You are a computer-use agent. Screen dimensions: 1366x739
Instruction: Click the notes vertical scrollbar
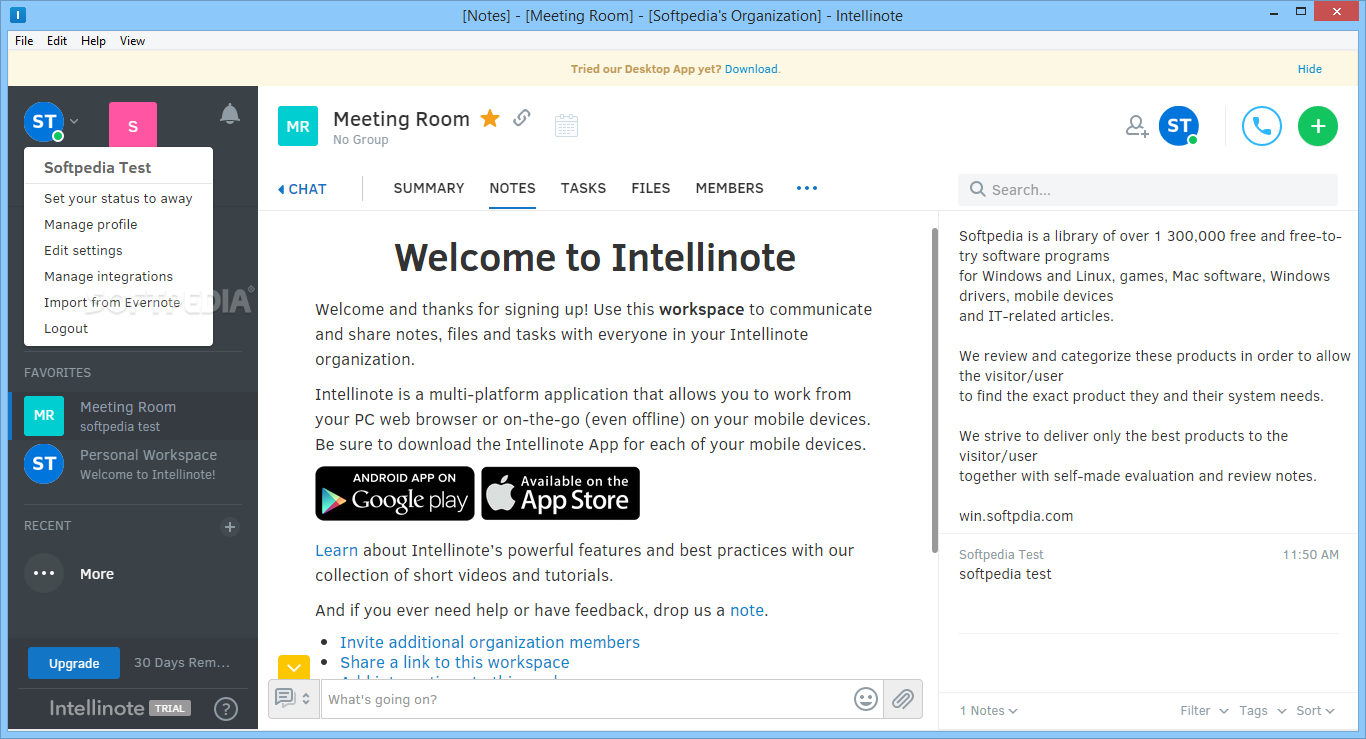click(935, 390)
